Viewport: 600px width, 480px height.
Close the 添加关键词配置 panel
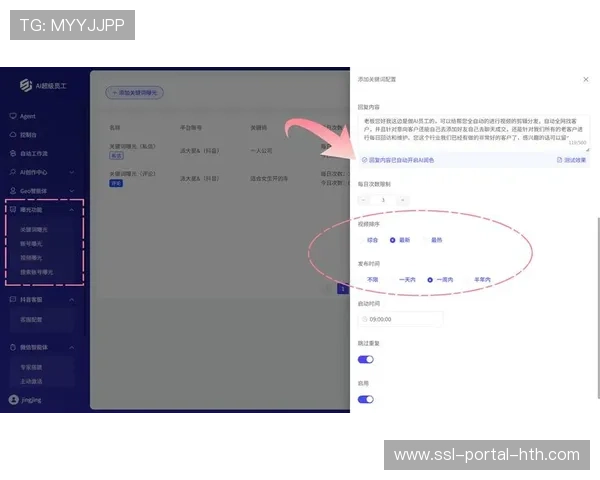point(585,80)
